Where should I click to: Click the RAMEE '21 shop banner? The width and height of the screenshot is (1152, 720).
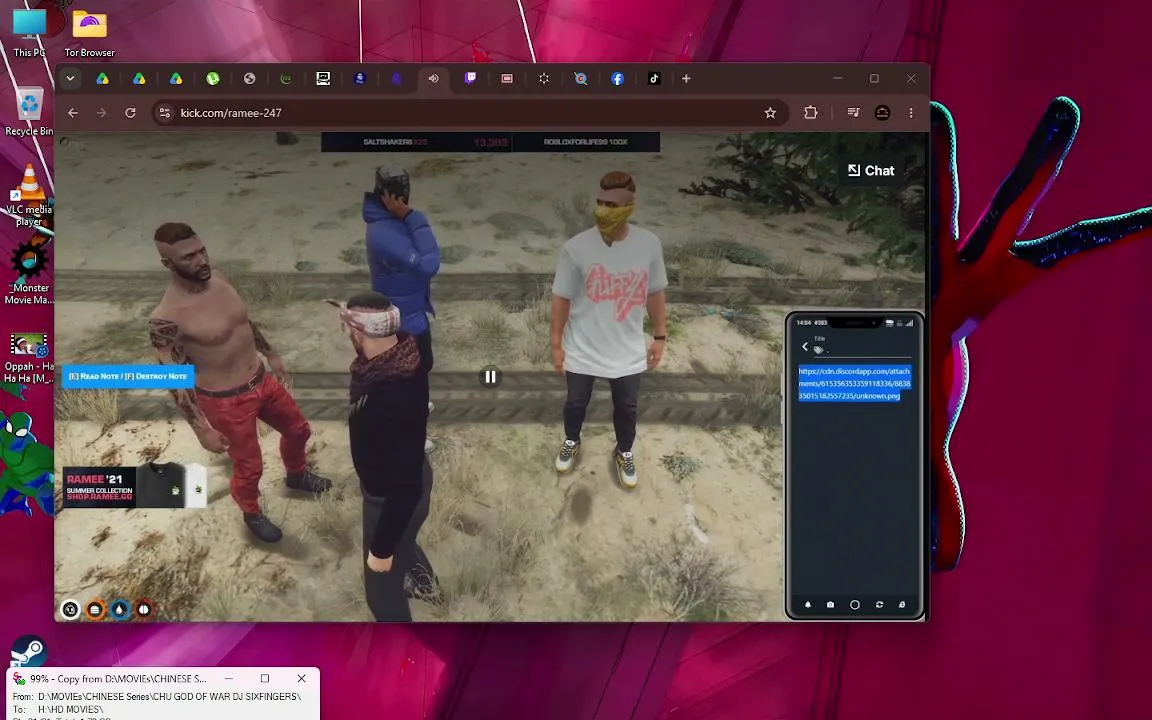coord(134,487)
